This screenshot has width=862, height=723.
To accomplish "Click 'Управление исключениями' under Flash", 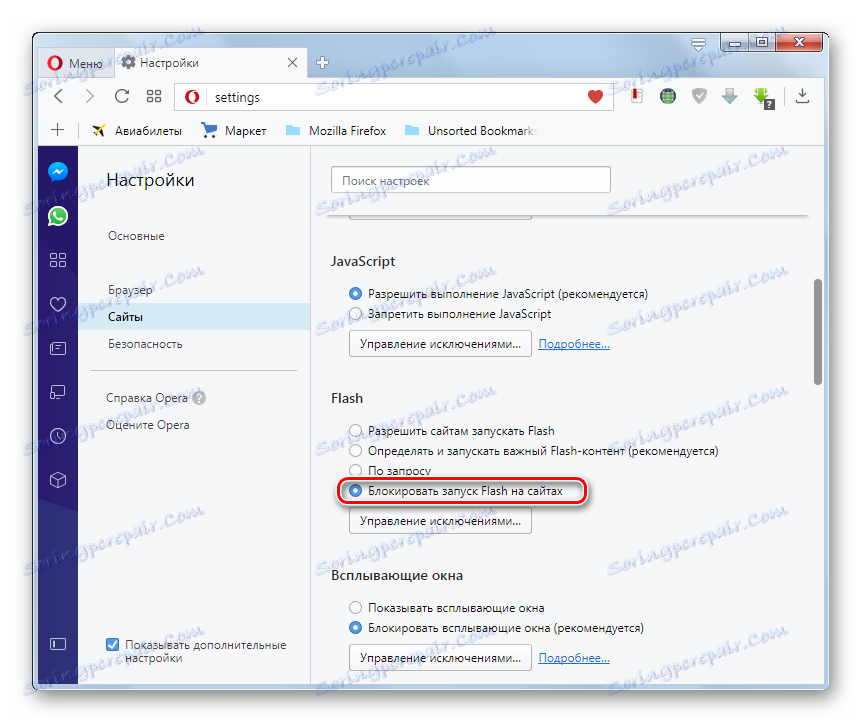I will 439,521.
